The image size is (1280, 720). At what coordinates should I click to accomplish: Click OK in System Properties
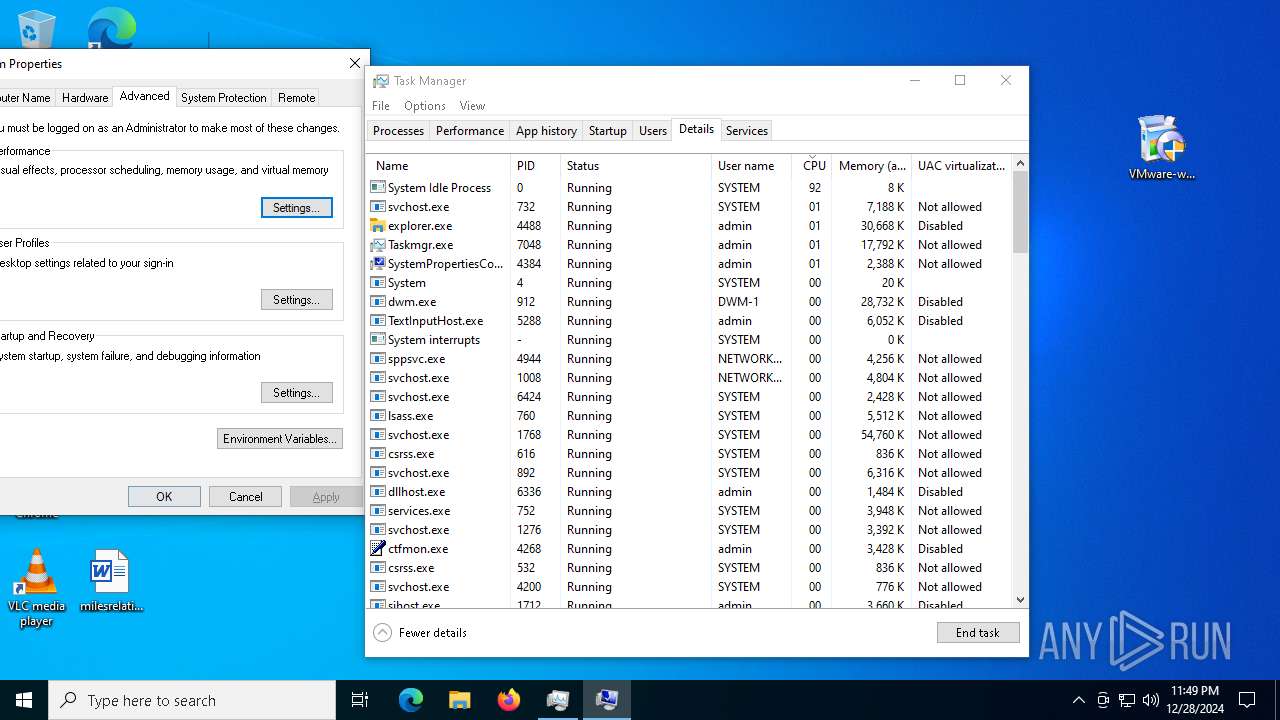tap(164, 497)
